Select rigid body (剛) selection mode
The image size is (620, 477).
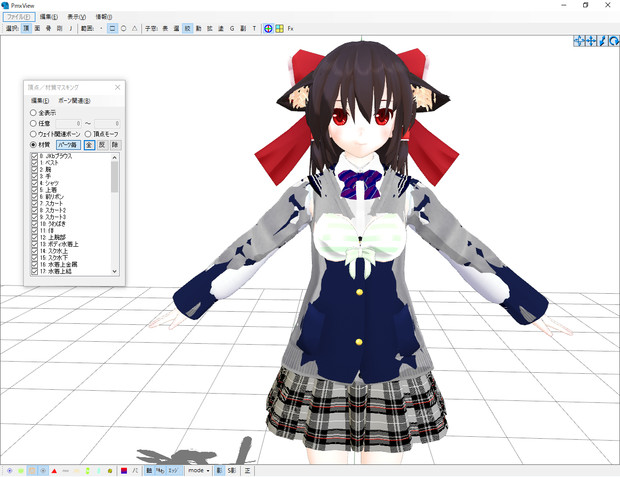coord(59,28)
